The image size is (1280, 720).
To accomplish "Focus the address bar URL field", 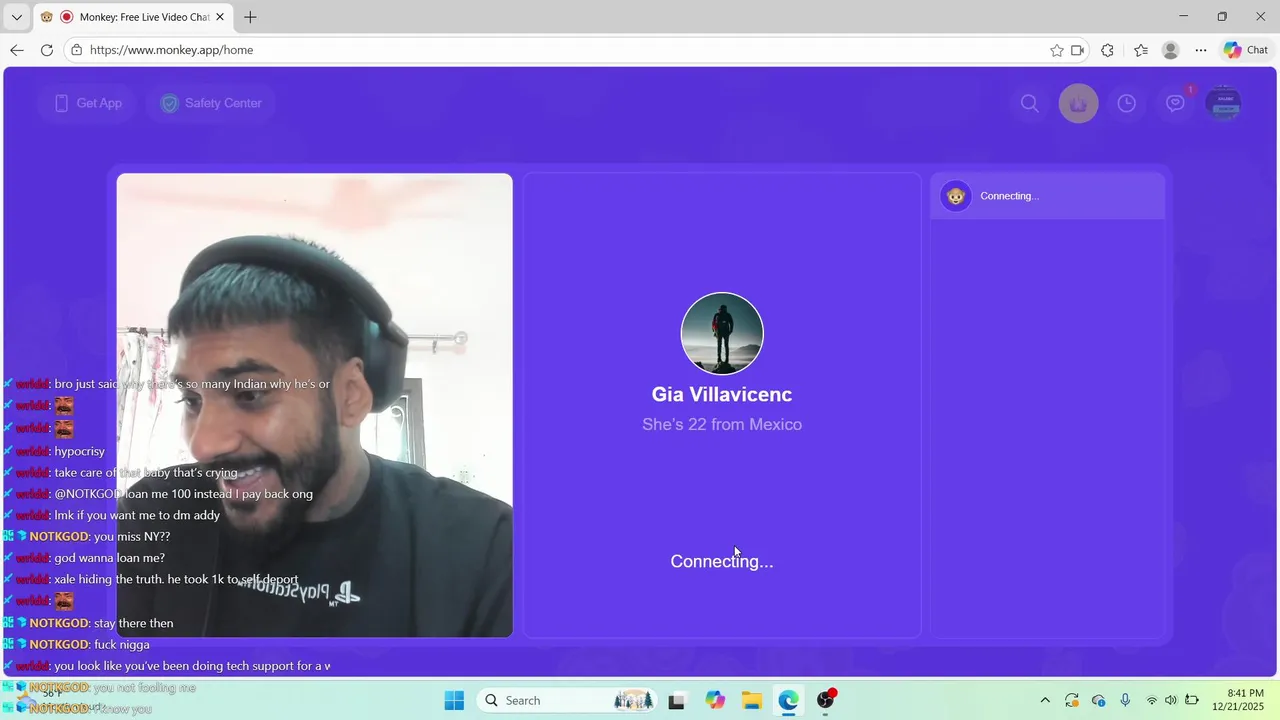I will (560, 50).
